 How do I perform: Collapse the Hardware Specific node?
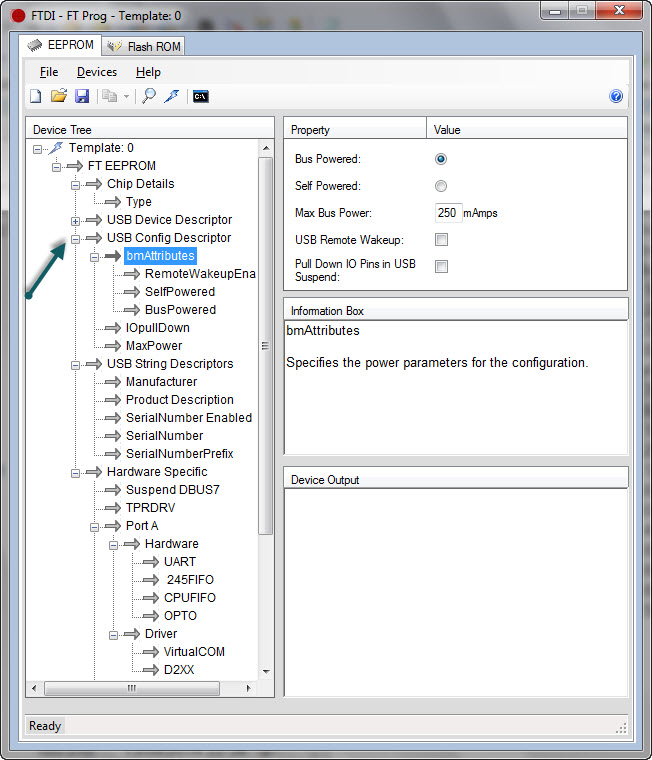pyautogui.click(x=75, y=474)
